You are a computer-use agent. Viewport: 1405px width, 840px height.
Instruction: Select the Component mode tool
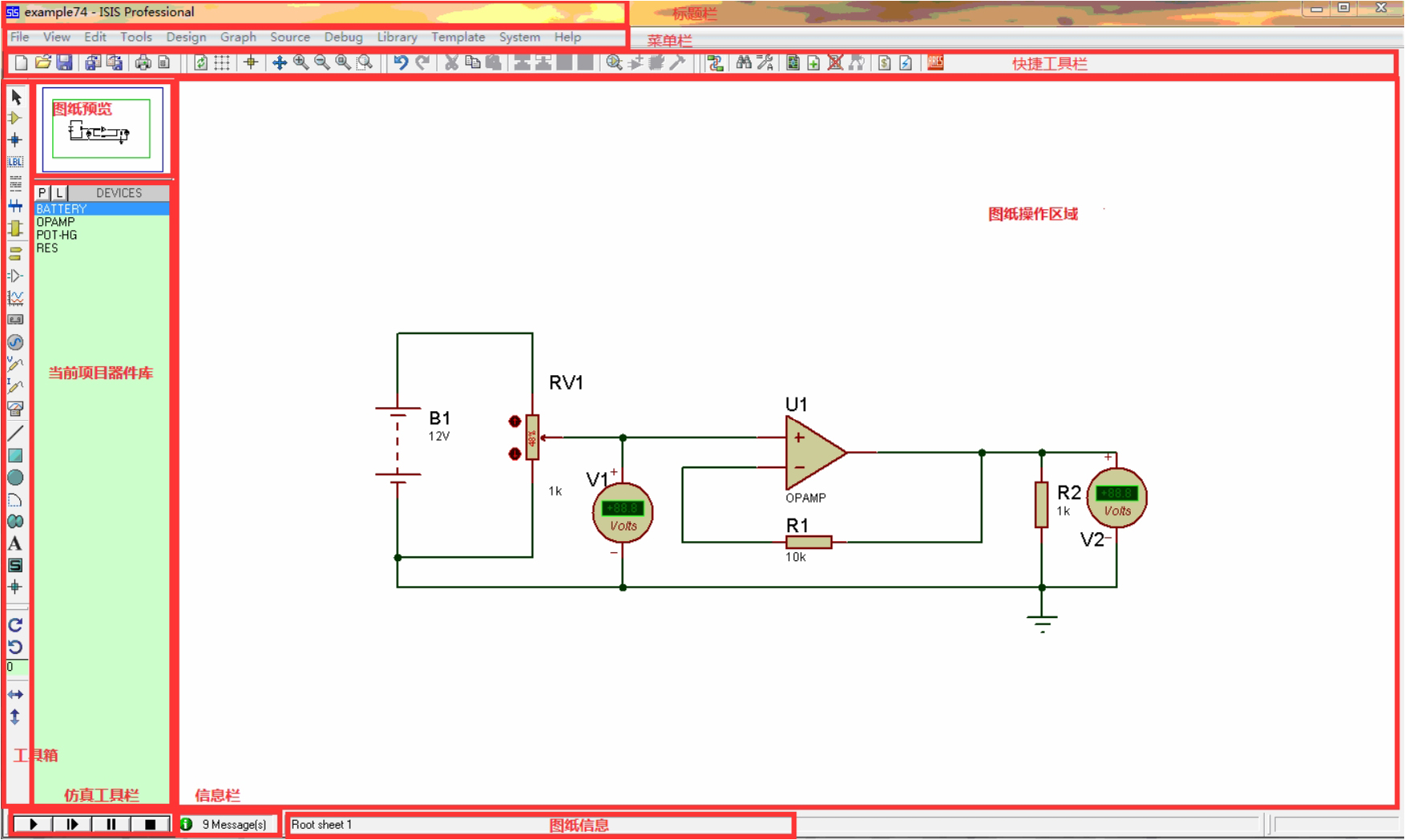point(15,119)
